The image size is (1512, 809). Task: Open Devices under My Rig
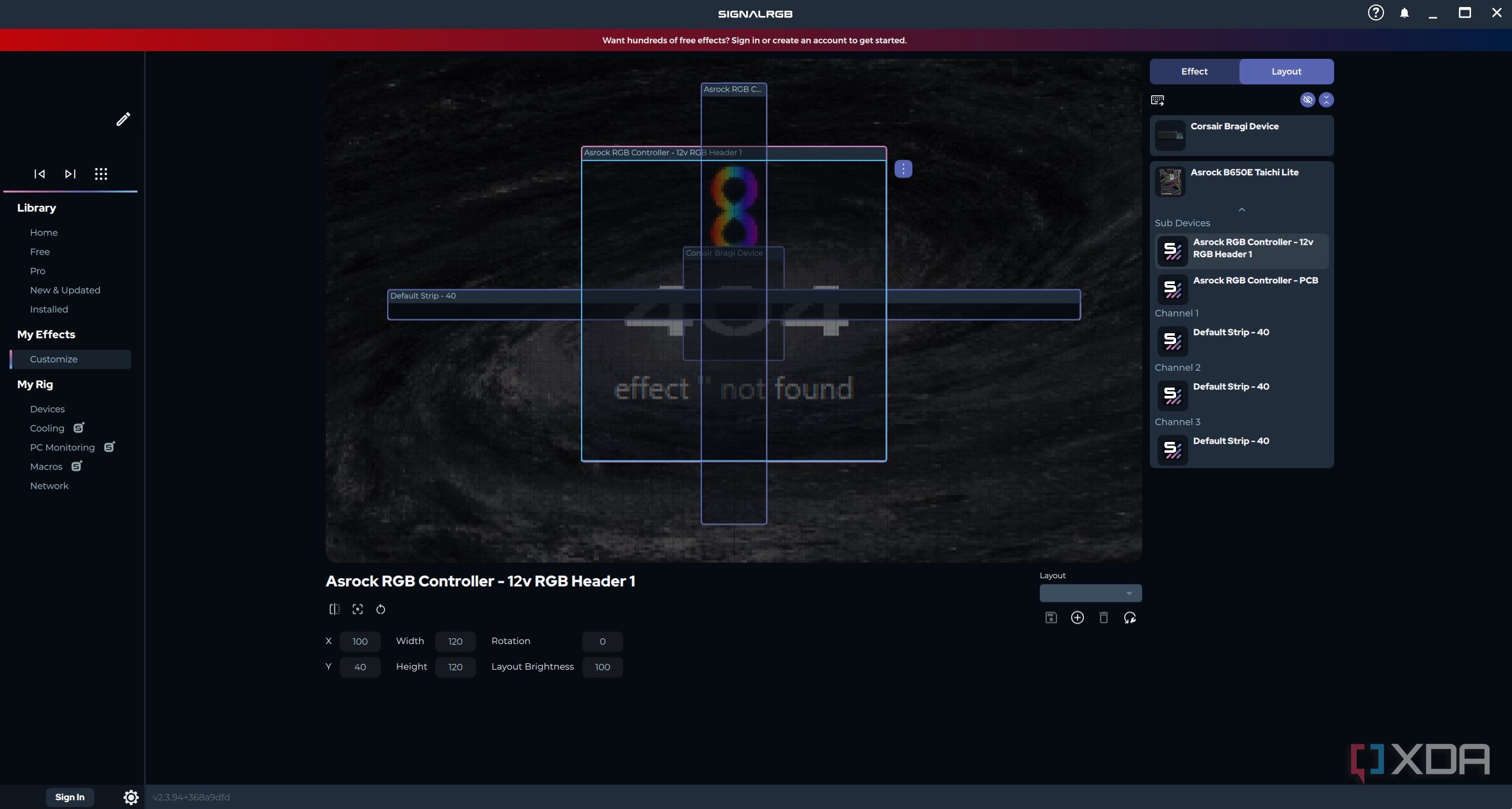pyautogui.click(x=47, y=409)
